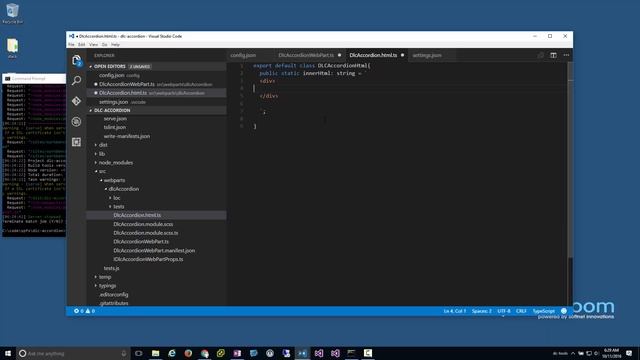The image size is (640, 360).
Task: Open the Action Center notification icon
Action: tap(629, 353)
